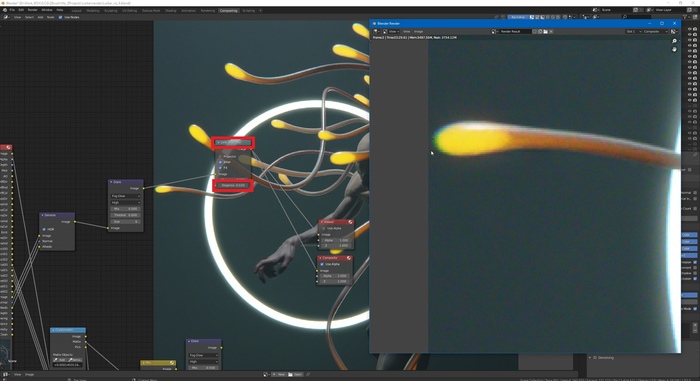Open the image browse dropdown beside Render Result
This screenshot has height=381, width=700.
494,31
